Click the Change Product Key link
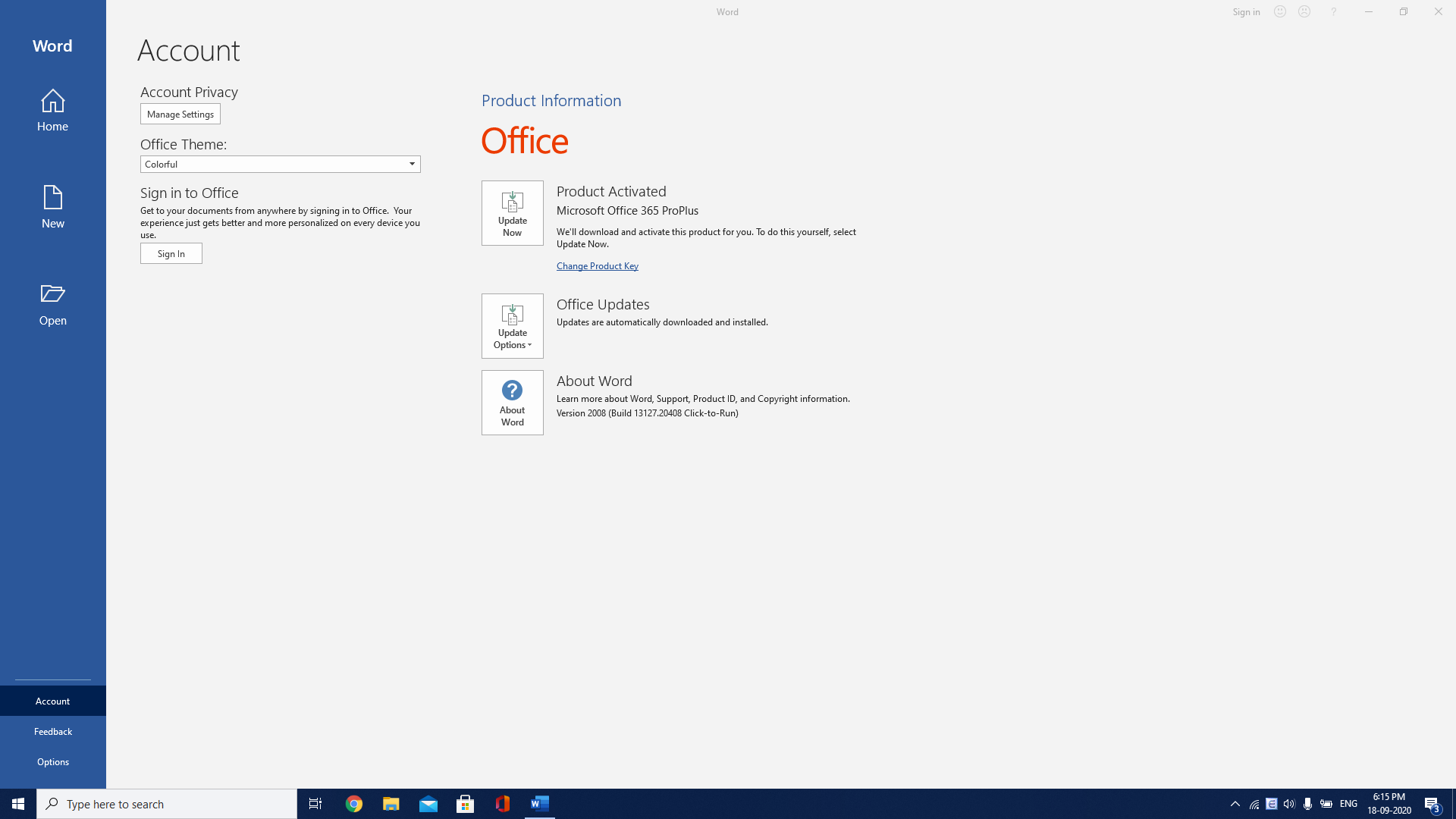The width and height of the screenshot is (1456, 819). [597, 265]
